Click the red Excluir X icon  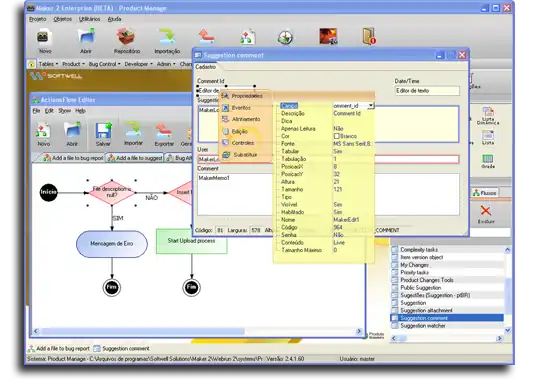[486, 210]
